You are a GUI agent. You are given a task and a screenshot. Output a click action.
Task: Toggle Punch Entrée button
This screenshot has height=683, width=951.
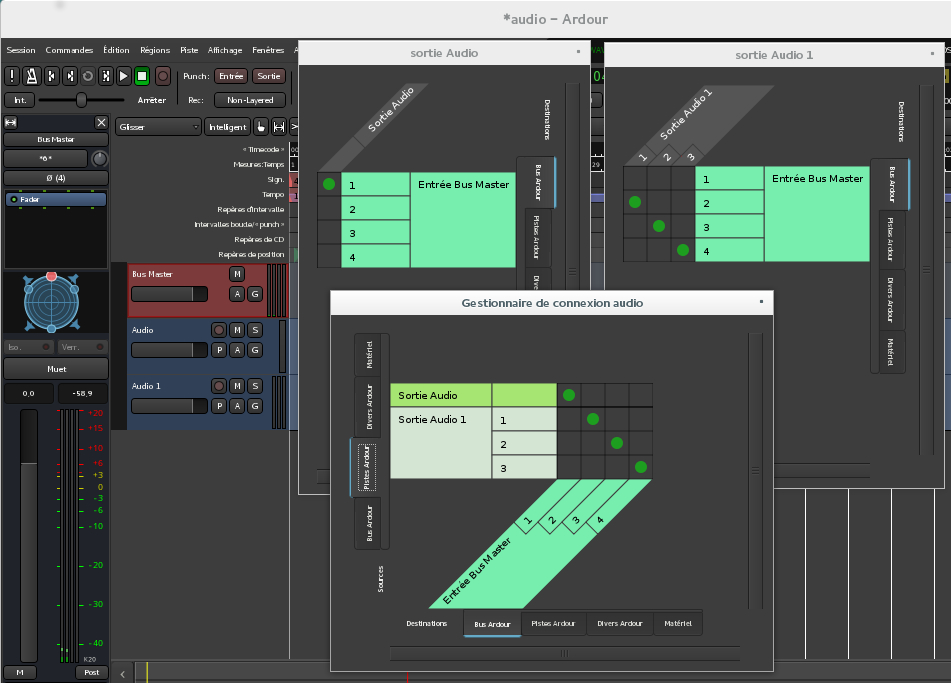pos(231,76)
